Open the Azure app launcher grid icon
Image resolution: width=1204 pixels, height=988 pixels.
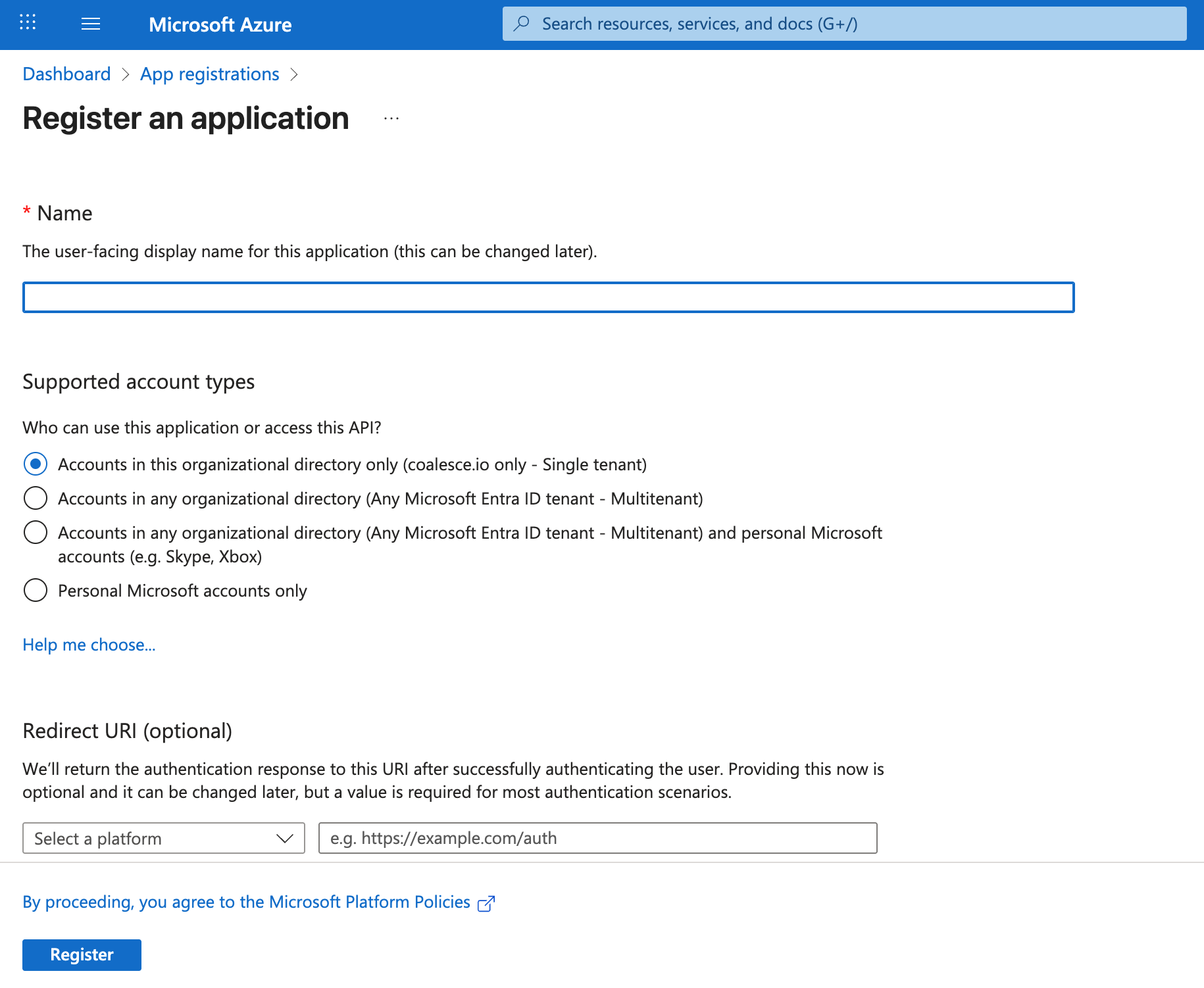point(28,24)
